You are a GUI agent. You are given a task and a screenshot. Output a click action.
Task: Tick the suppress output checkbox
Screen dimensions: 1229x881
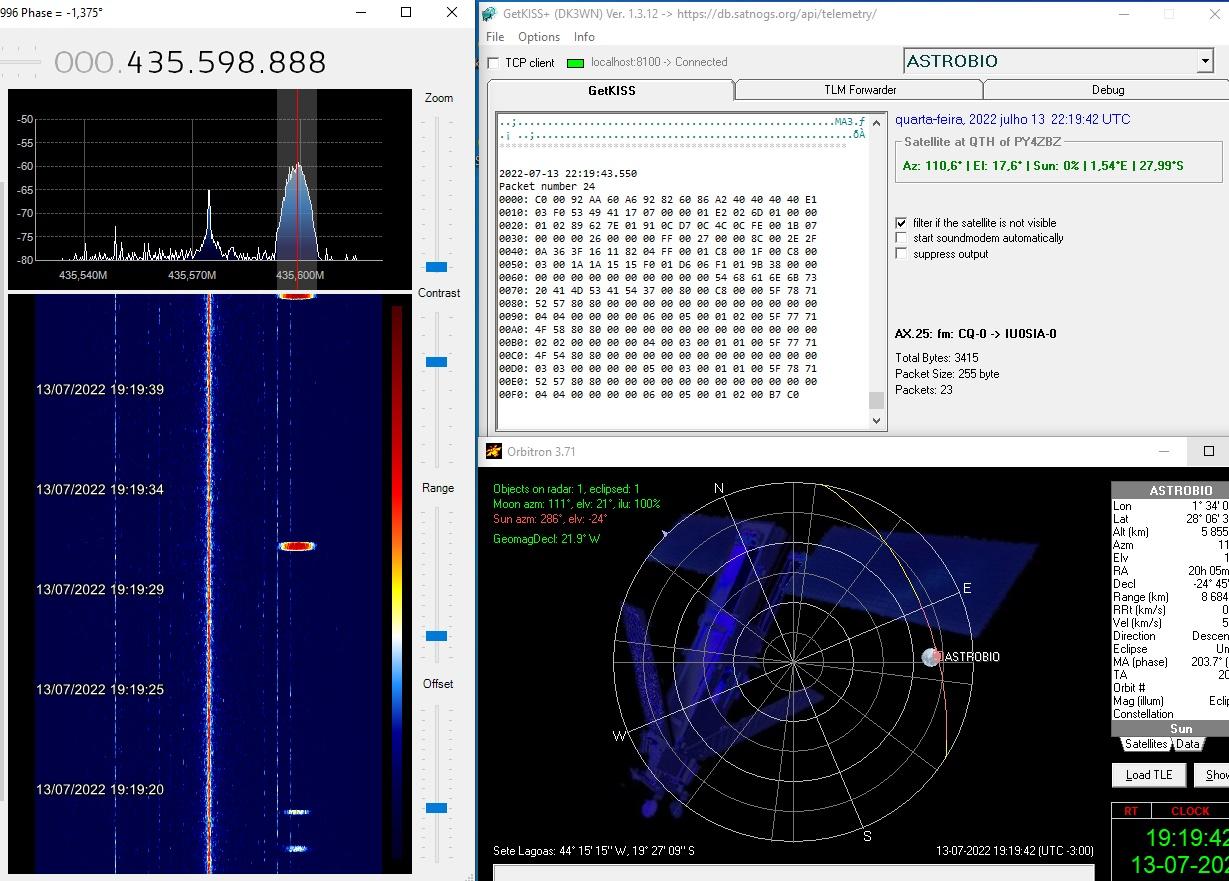tap(901, 254)
